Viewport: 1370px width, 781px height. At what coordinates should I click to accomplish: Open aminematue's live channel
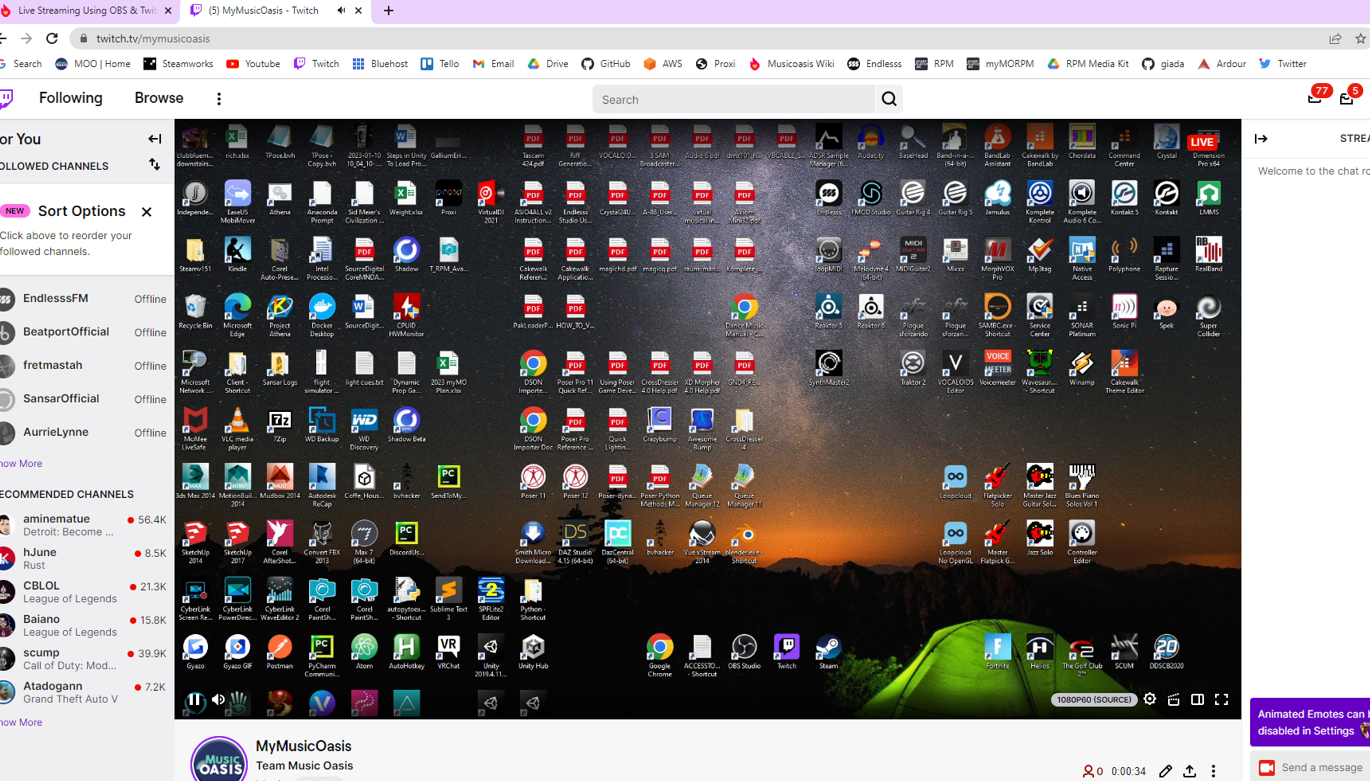[84, 525]
